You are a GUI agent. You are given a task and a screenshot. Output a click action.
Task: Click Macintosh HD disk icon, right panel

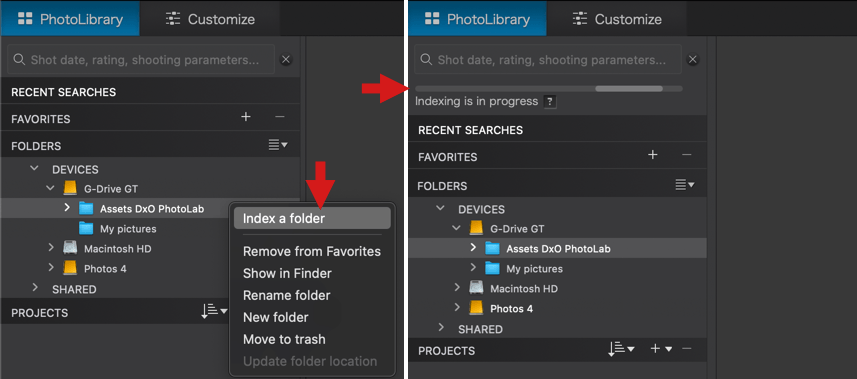(477, 288)
